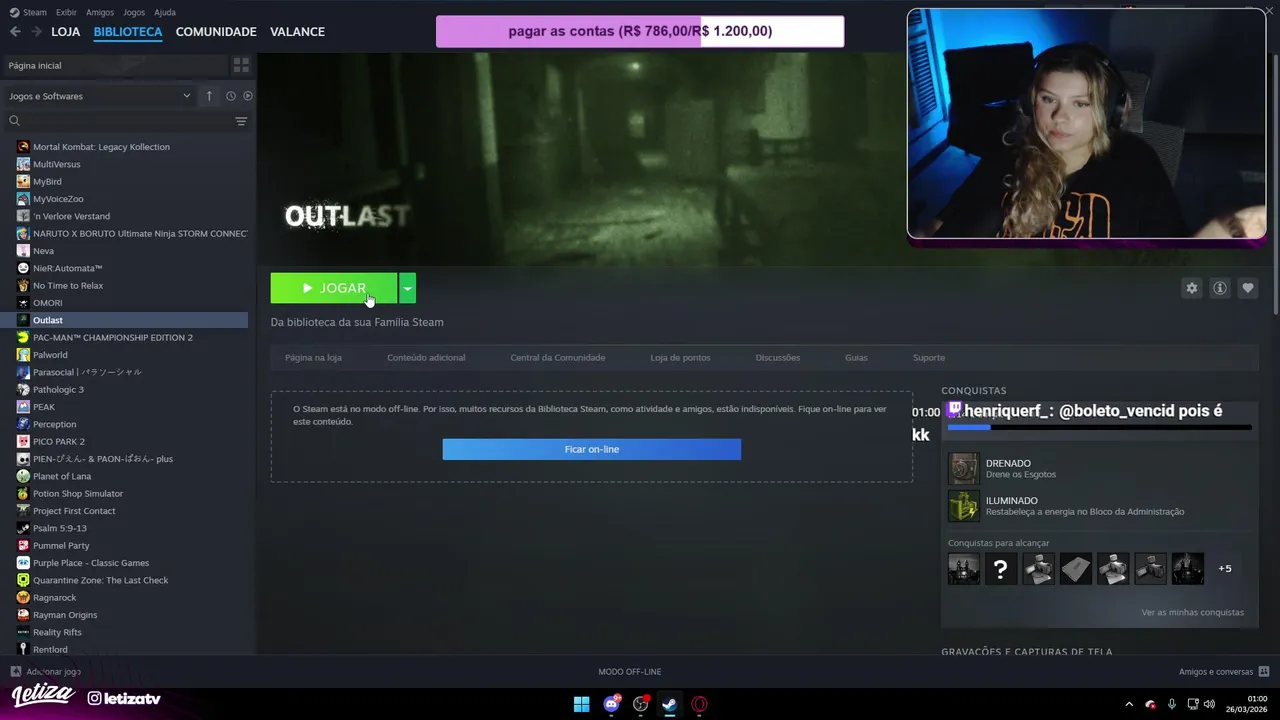
Task: Switch to the COMUNIDADE tab
Action: pyautogui.click(x=216, y=32)
